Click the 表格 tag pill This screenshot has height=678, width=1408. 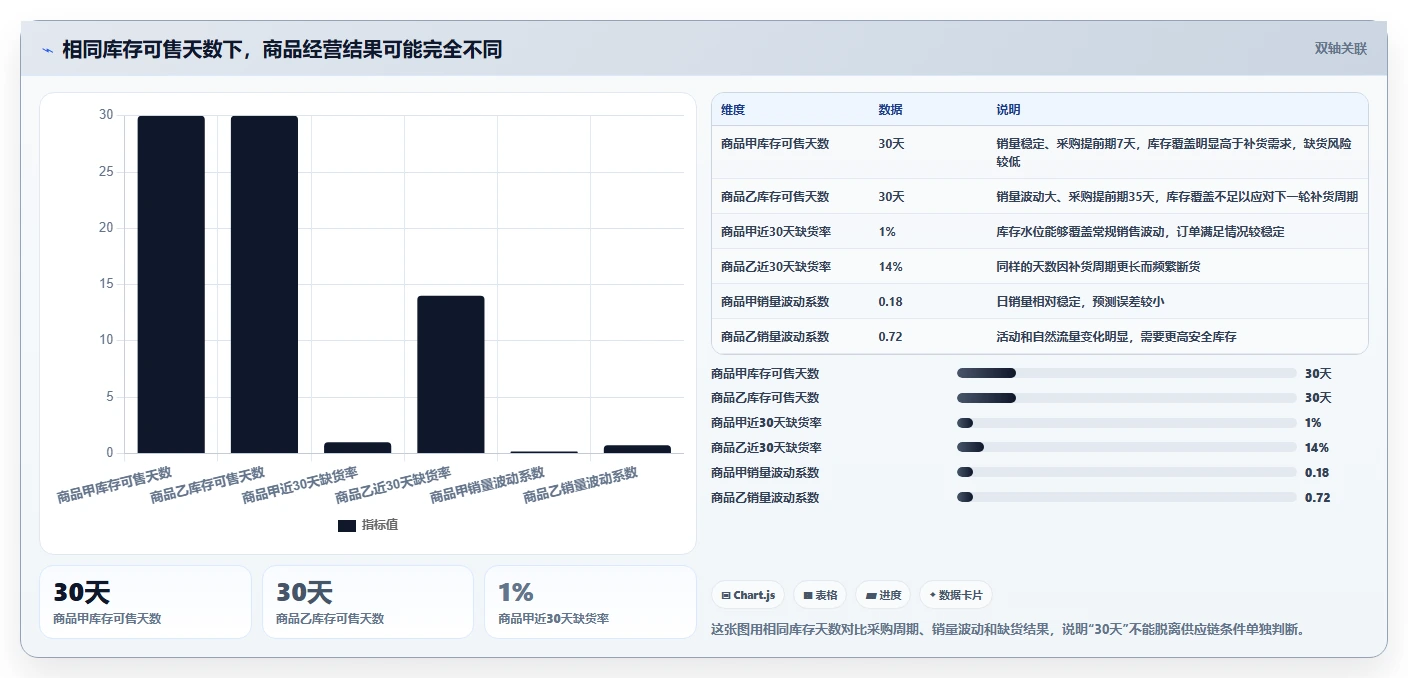click(819, 595)
